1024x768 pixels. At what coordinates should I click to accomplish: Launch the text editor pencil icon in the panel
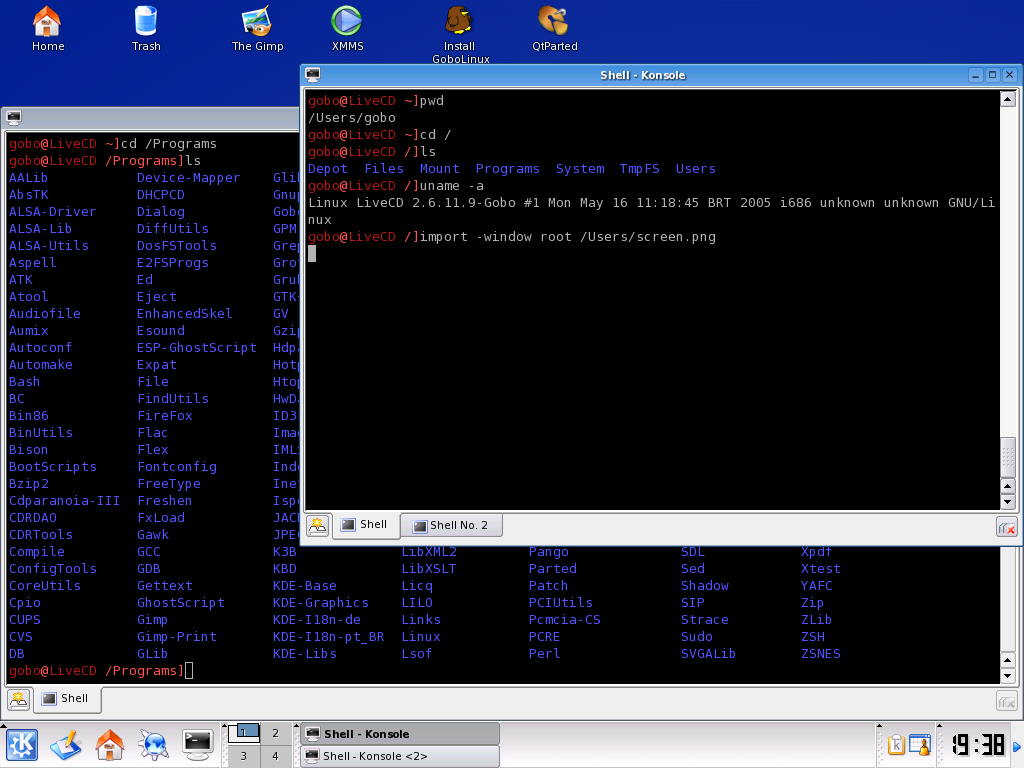click(x=65, y=744)
